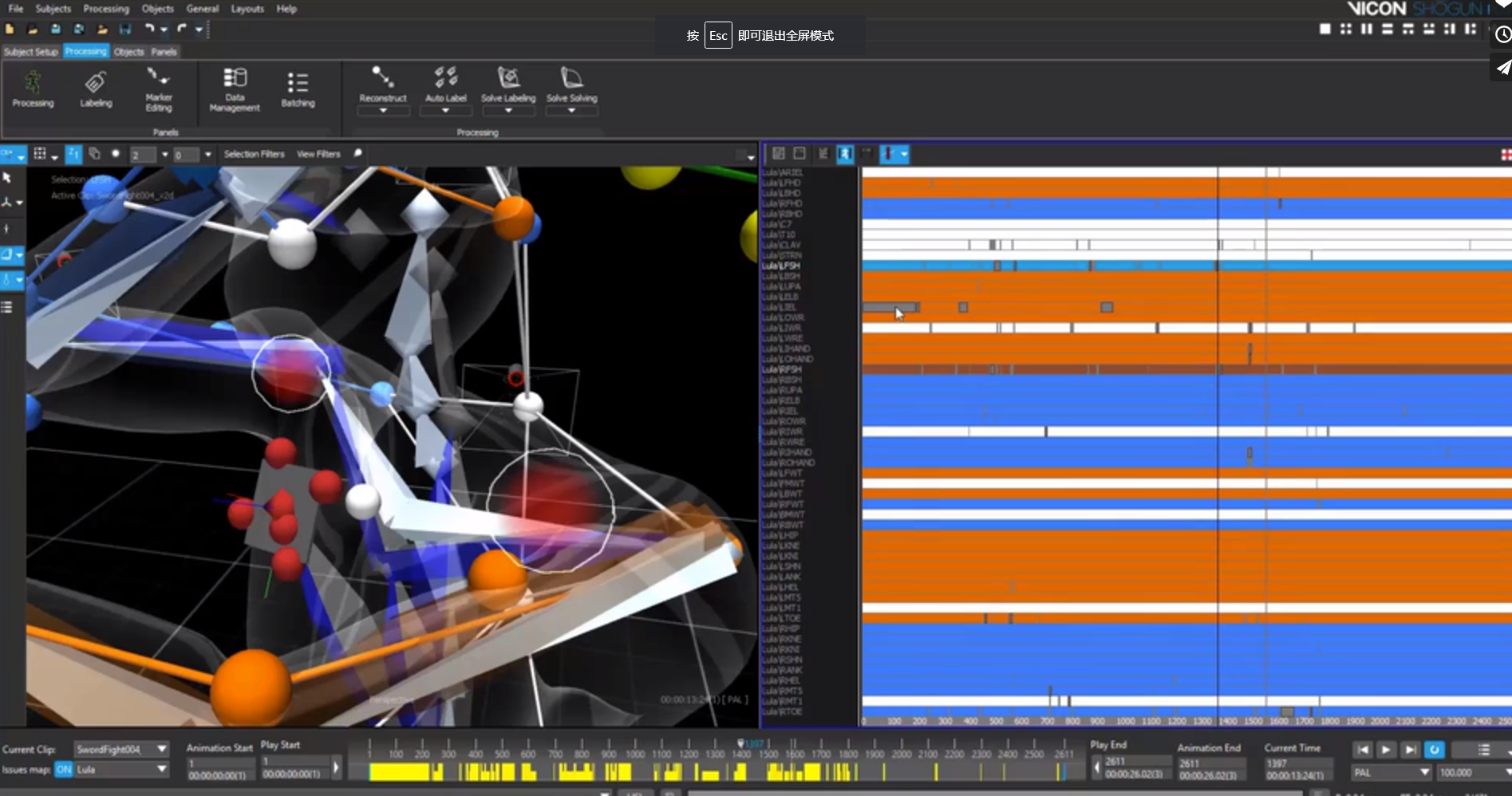The height and width of the screenshot is (796, 1512).
Task: Toggle loop playback button
Action: click(1434, 750)
